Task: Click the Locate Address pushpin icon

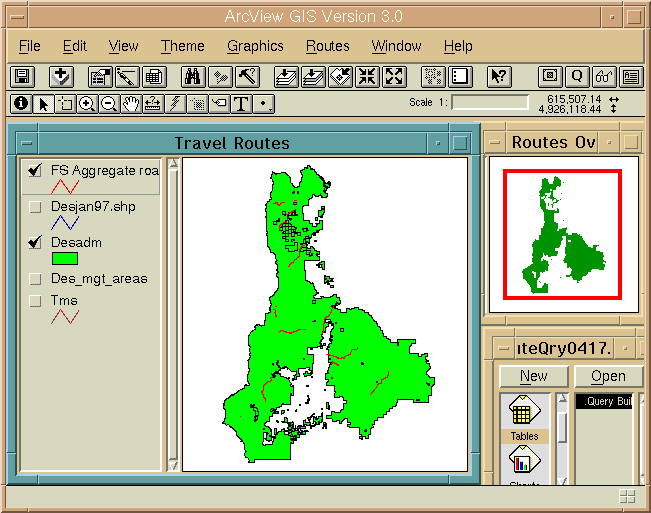Action: point(220,77)
